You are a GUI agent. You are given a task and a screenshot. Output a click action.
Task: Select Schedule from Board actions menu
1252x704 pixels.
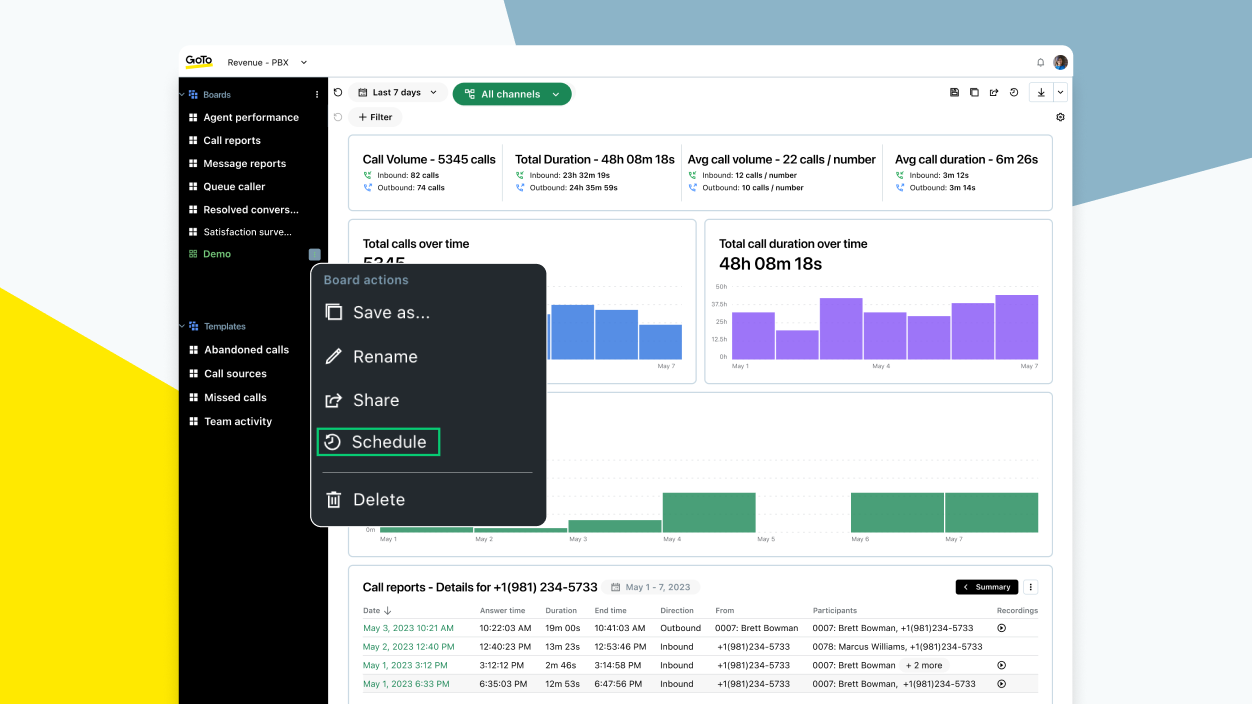coord(378,441)
